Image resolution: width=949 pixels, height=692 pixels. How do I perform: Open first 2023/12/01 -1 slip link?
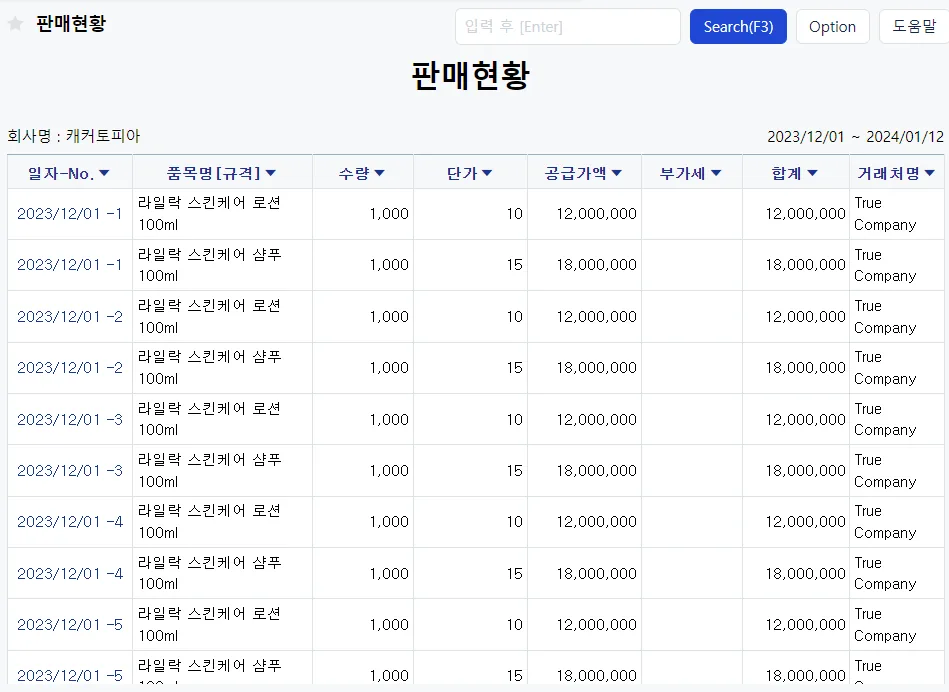(x=70, y=214)
